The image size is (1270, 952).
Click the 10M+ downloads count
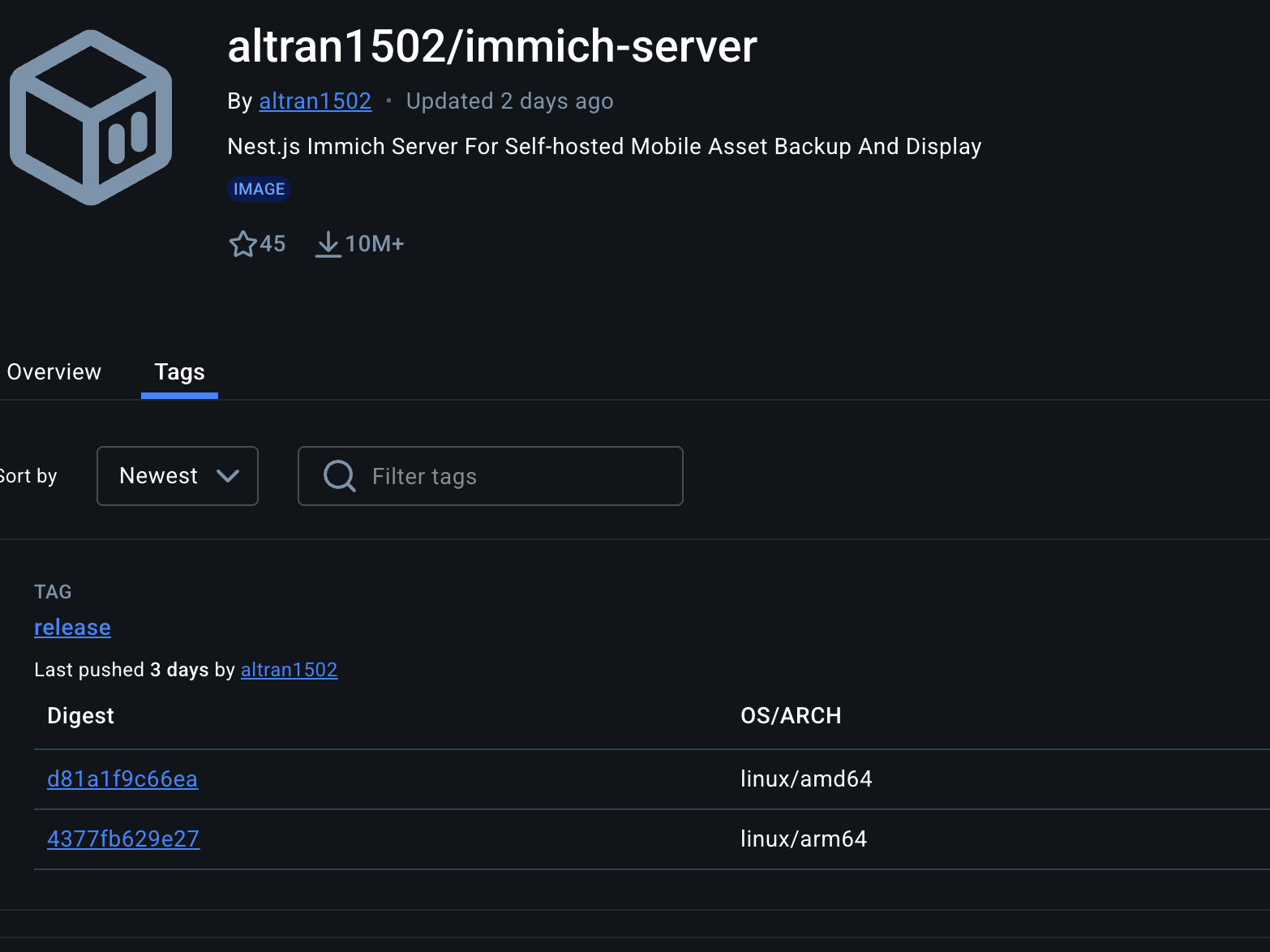pos(374,244)
